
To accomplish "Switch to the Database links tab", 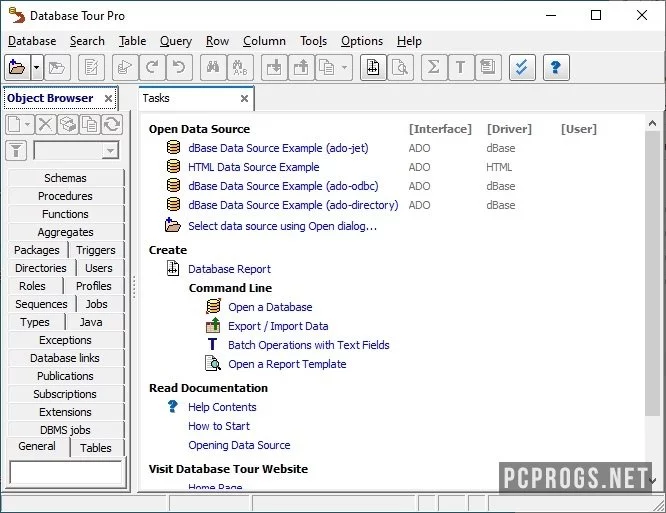I will tap(65, 358).
